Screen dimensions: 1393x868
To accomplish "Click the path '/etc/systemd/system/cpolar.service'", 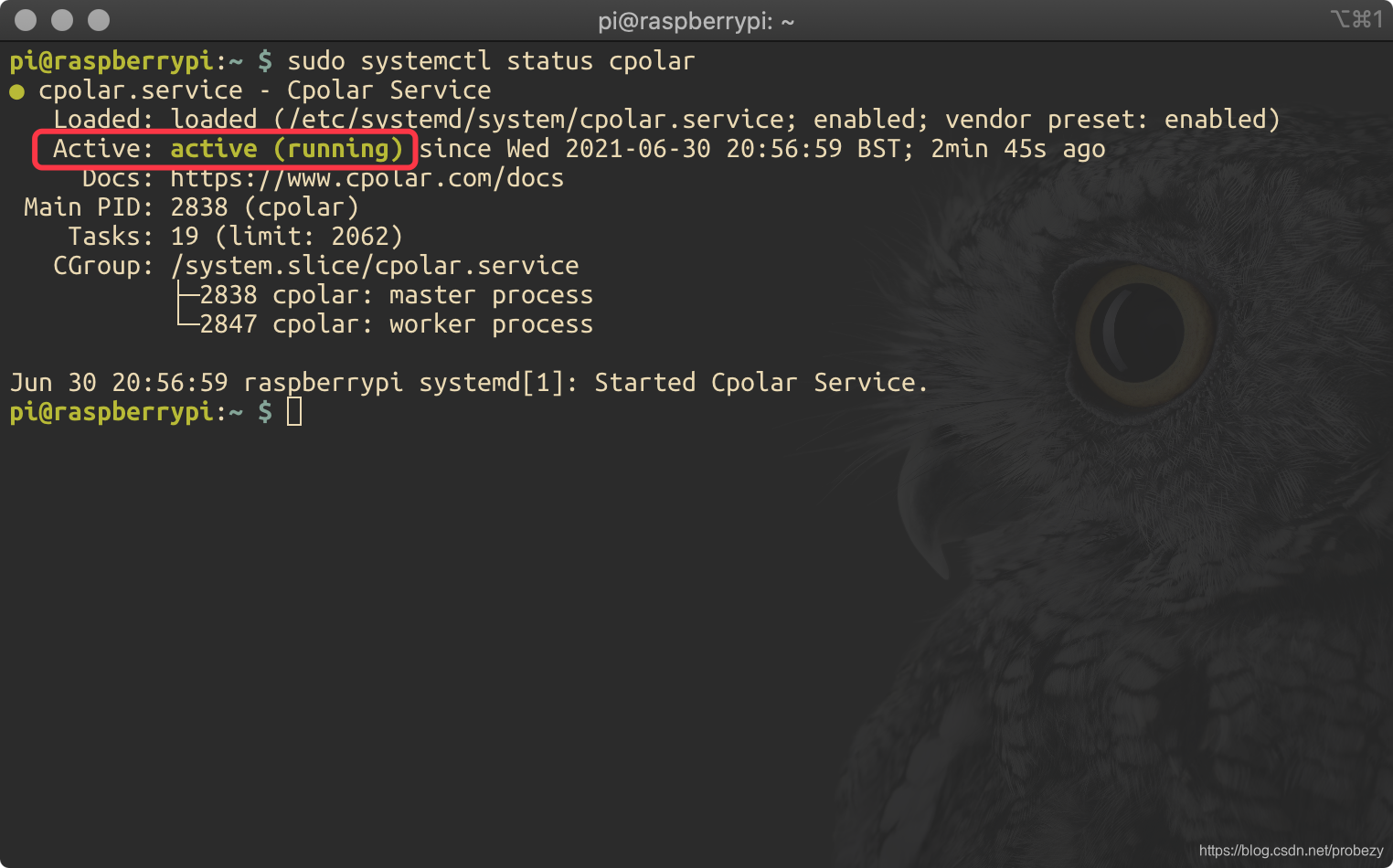I will coord(536,120).
